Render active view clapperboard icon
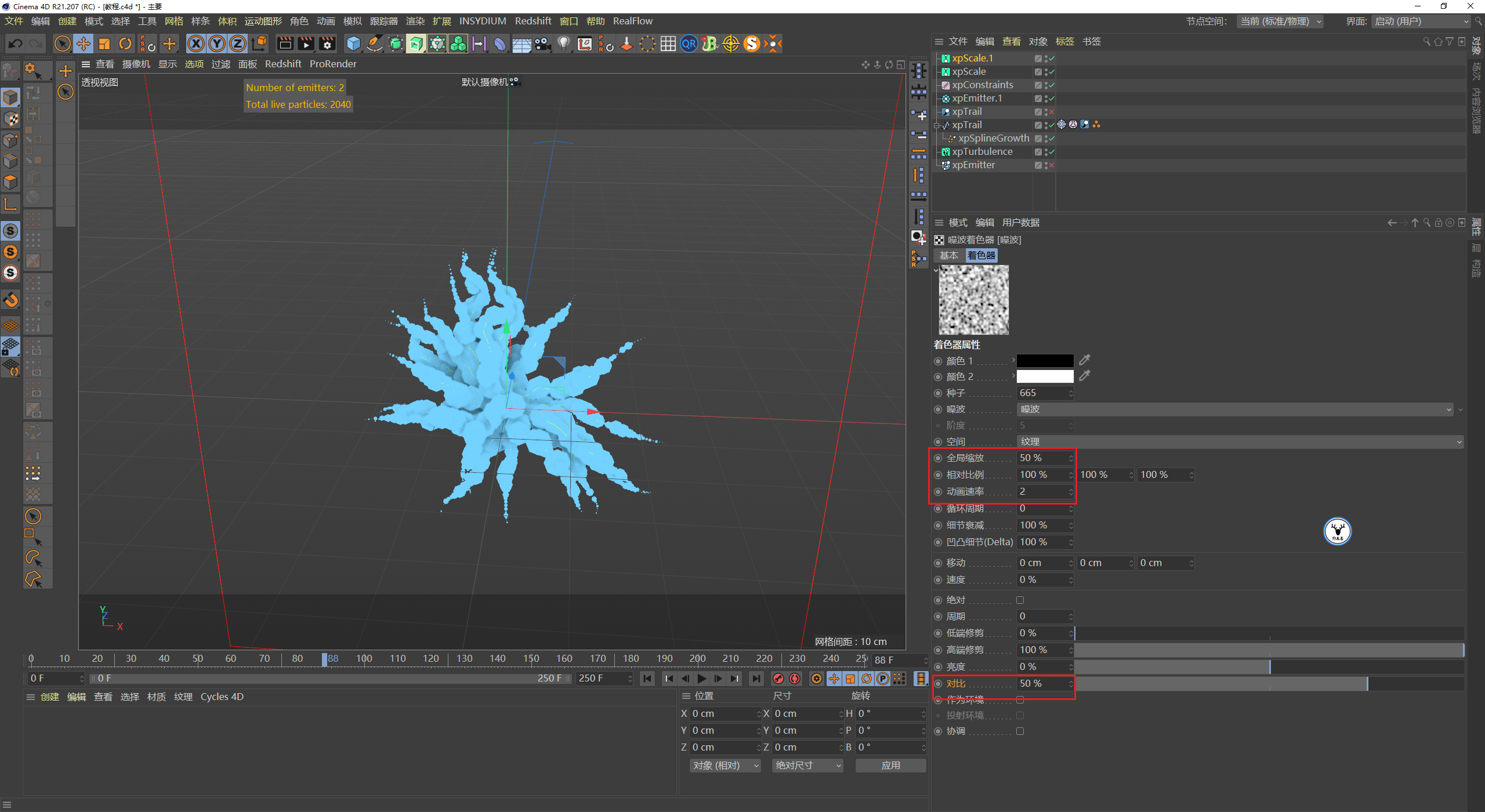 click(285, 43)
